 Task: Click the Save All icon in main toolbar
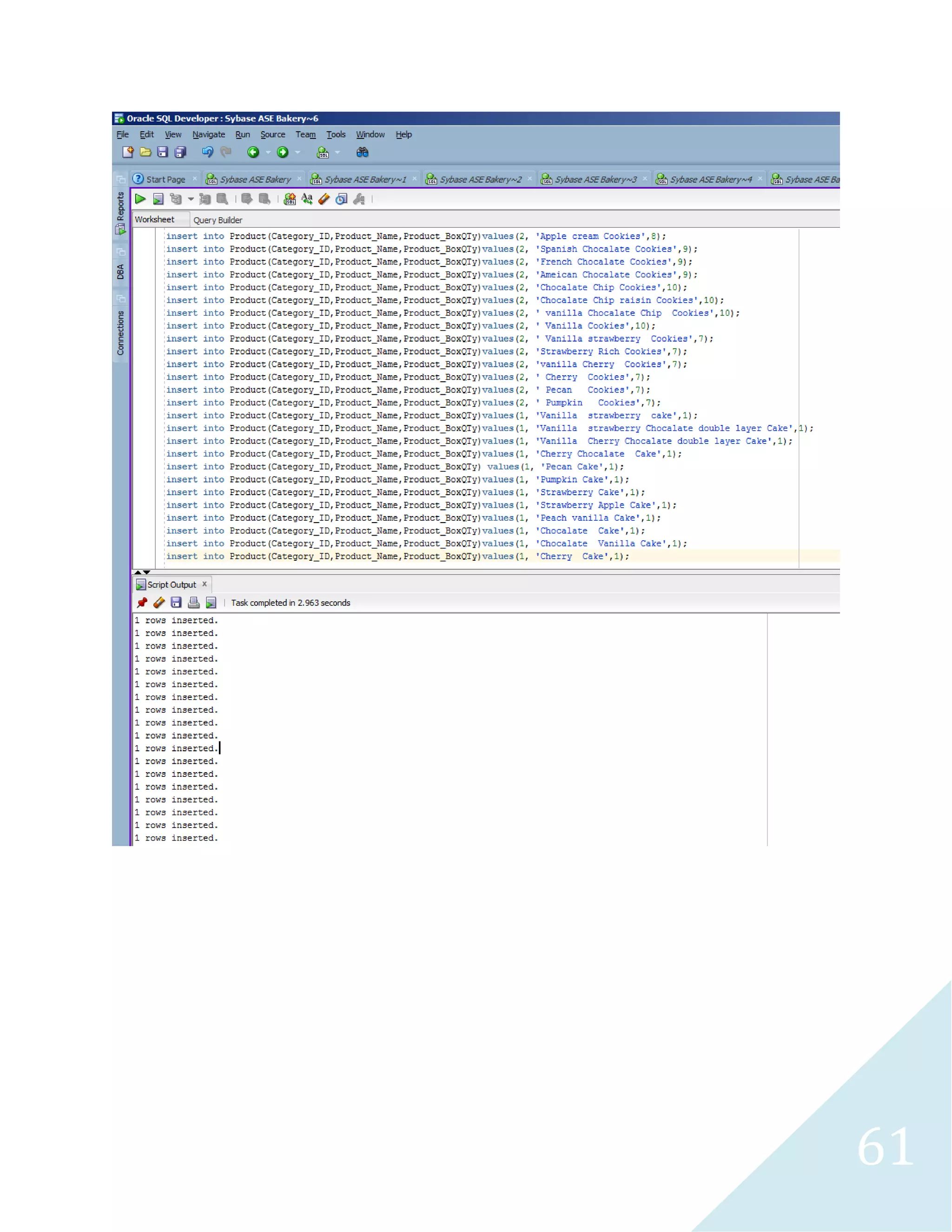(180, 152)
